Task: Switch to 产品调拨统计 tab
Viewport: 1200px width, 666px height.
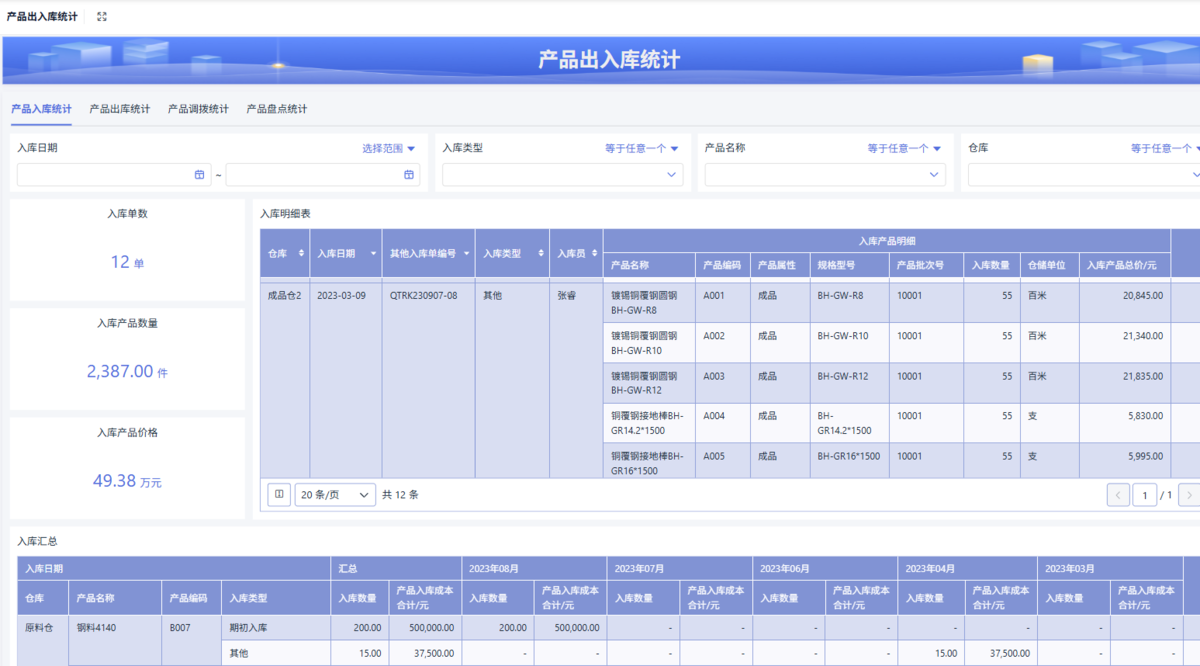Action: [x=198, y=109]
